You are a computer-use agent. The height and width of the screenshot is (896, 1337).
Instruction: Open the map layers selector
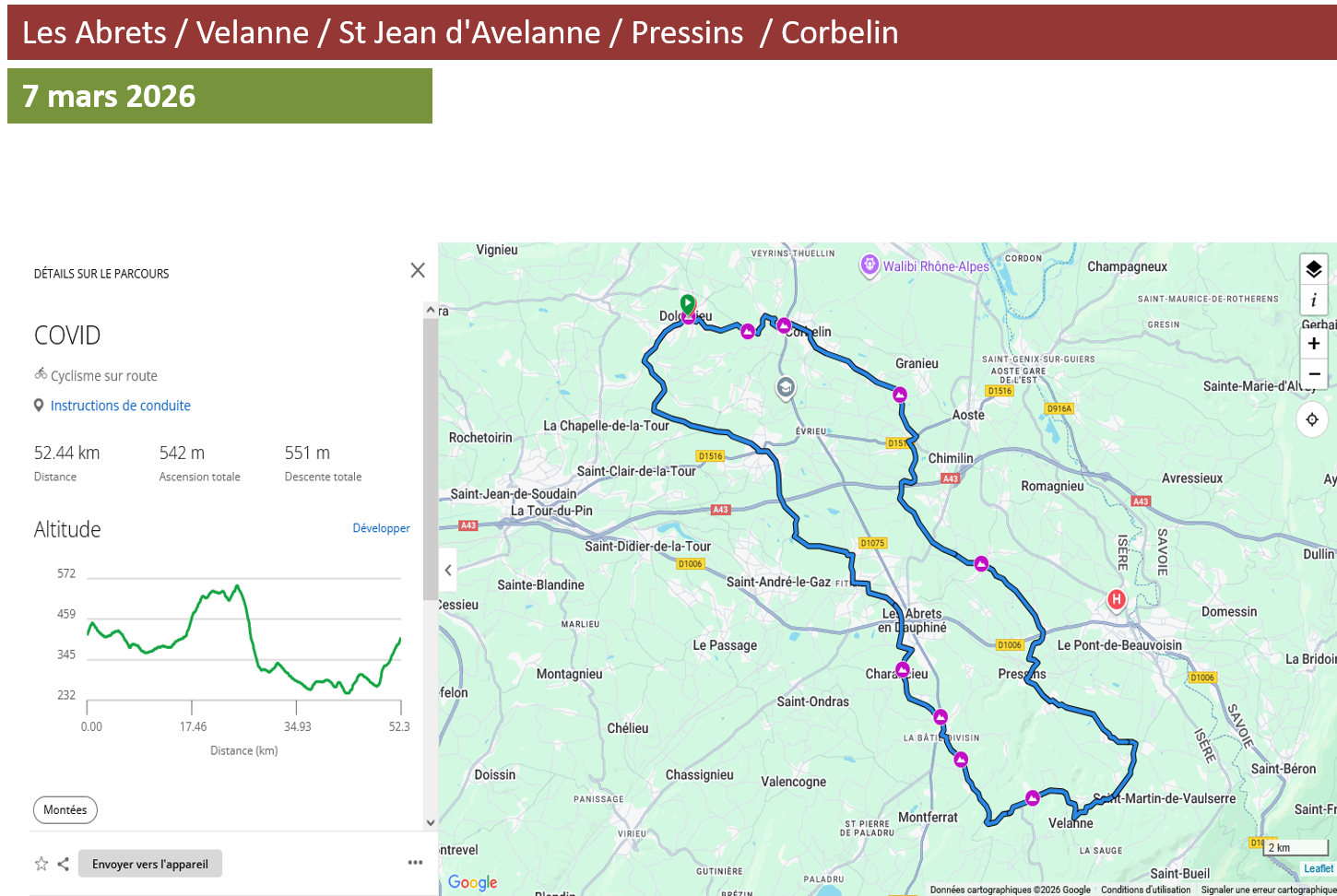(x=1313, y=269)
